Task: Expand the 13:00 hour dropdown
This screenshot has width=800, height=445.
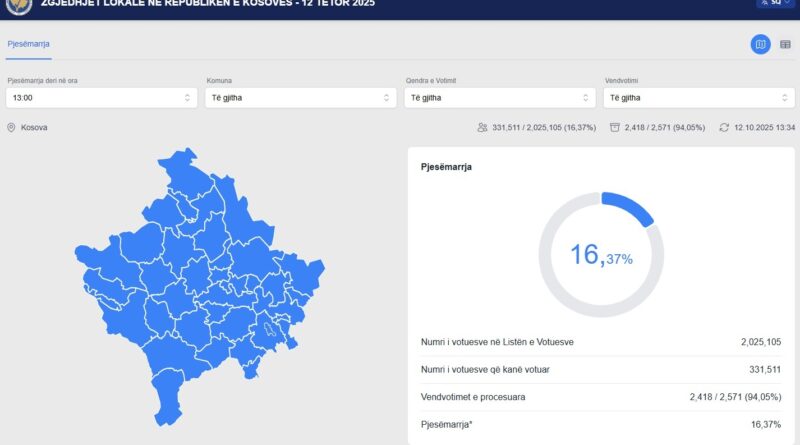Action: [x=100, y=98]
